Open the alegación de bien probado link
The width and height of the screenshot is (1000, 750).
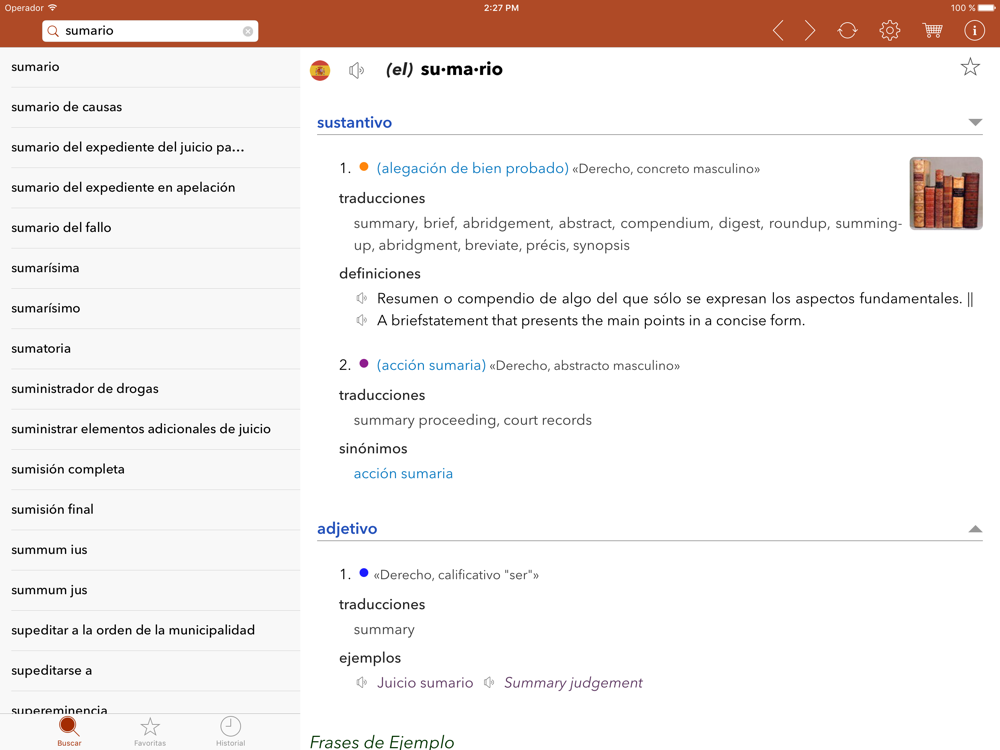[x=472, y=168]
